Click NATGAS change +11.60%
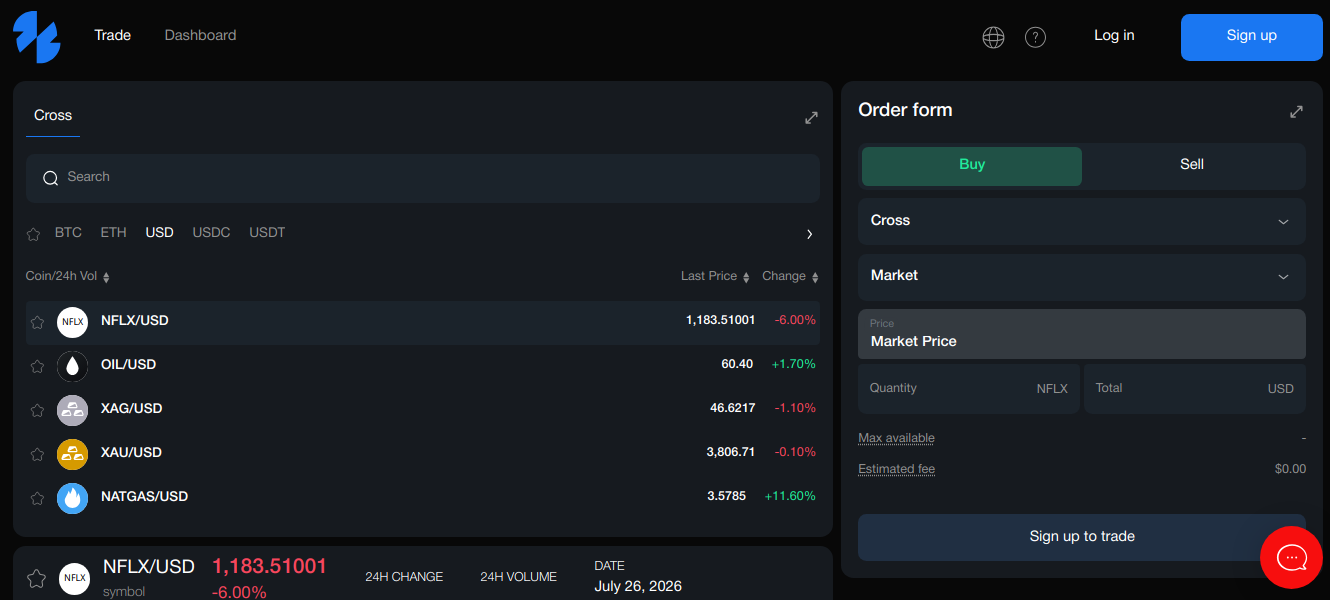The width and height of the screenshot is (1330, 600). tap(790, 496)
